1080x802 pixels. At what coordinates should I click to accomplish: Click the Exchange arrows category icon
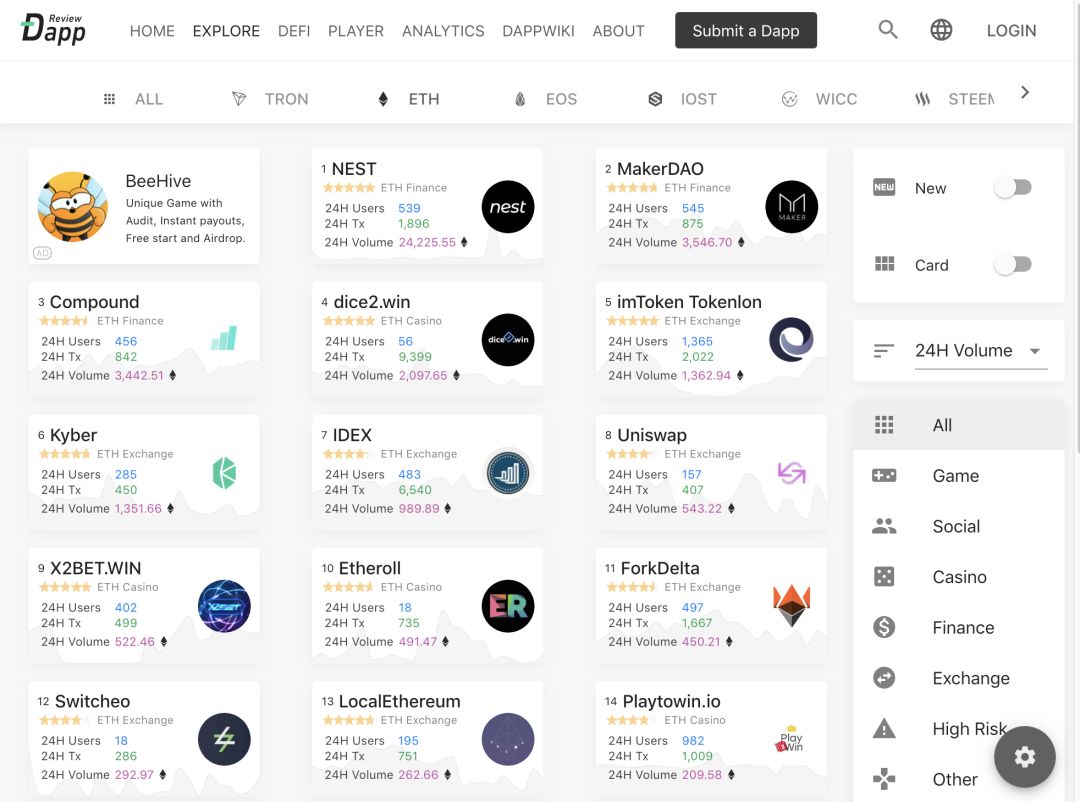tap(884, 678)
